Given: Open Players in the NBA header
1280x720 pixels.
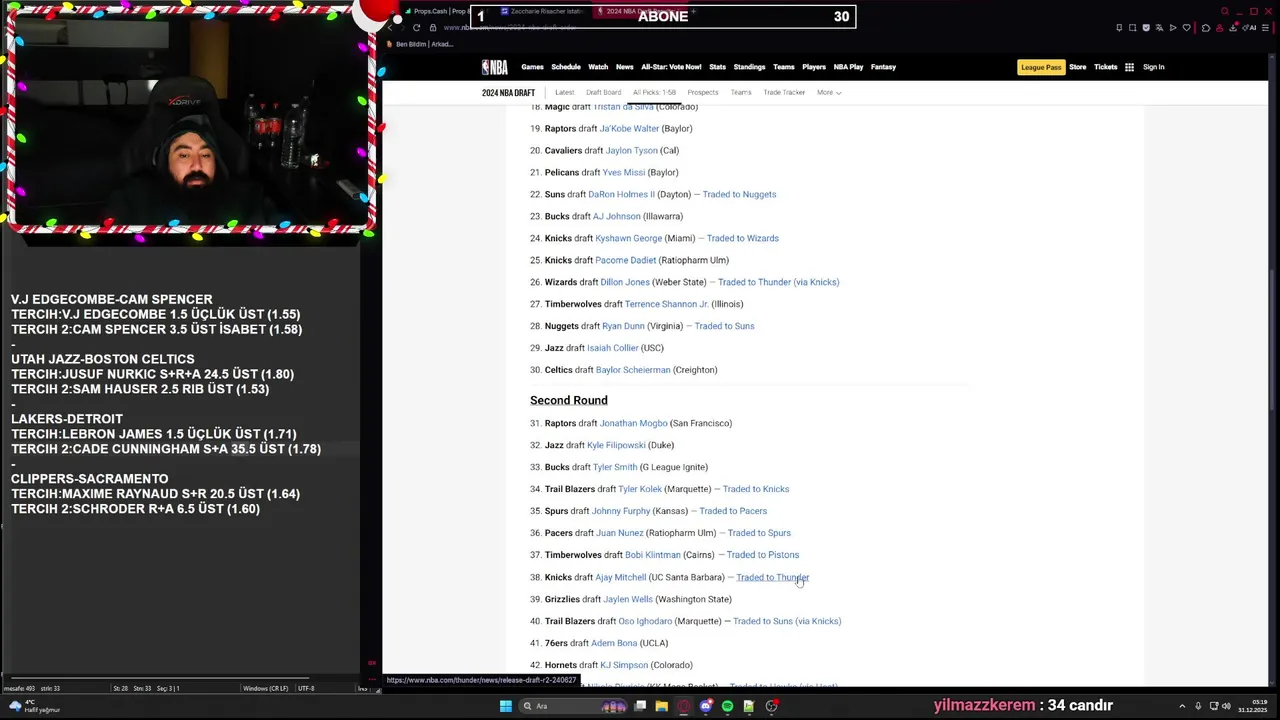Looking at the screenshot, I should pos(814,67).
